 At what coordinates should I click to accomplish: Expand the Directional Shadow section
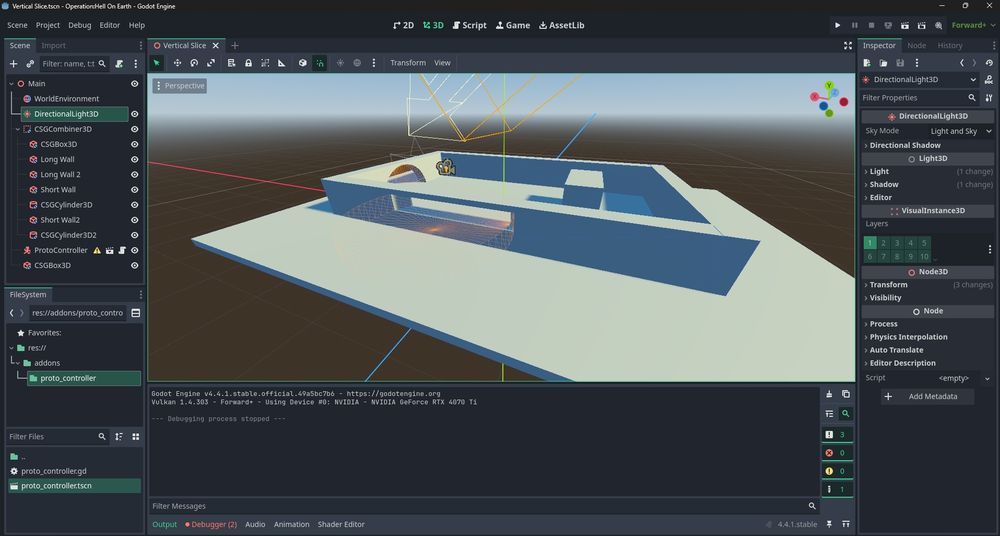905,145
